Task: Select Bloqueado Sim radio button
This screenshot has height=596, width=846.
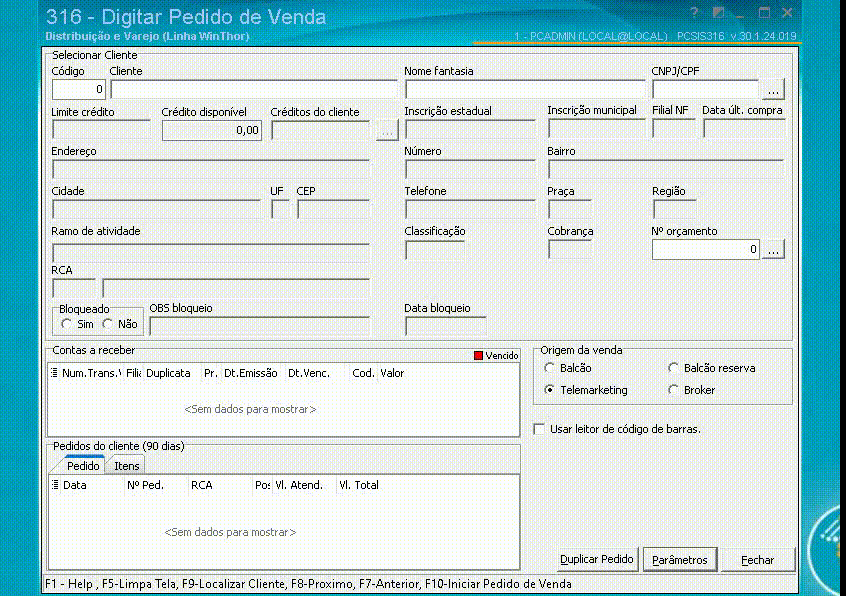Action: [x=66, y=324]
